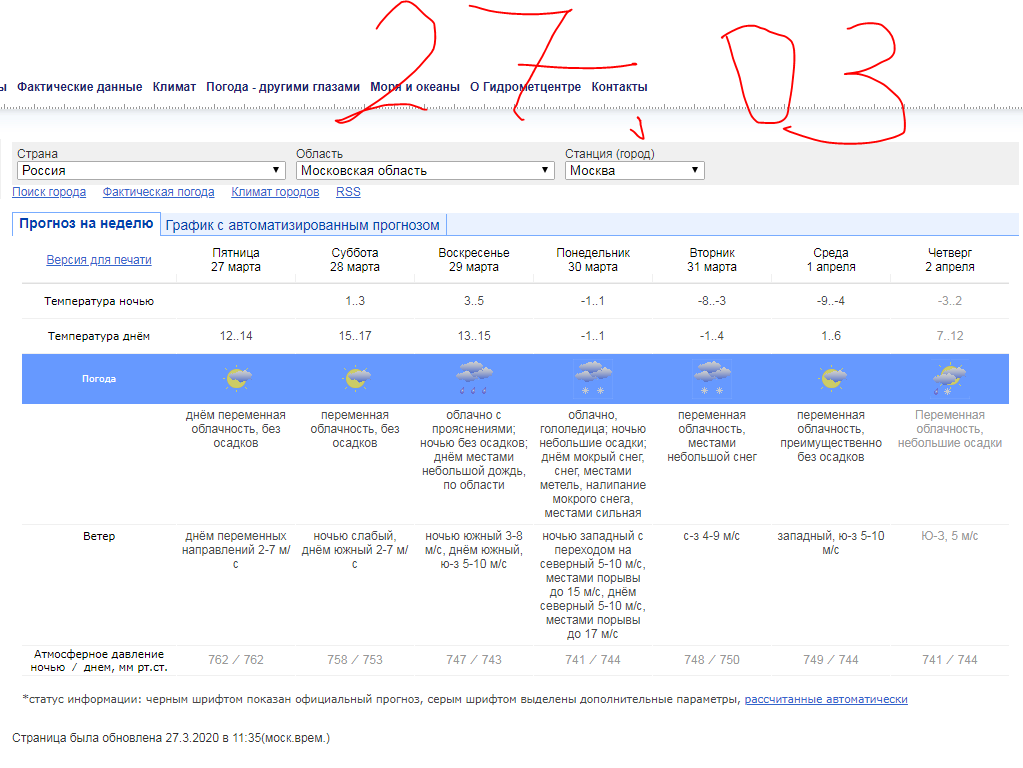Click Saturday 28 March weather icon

pos(356,378)
